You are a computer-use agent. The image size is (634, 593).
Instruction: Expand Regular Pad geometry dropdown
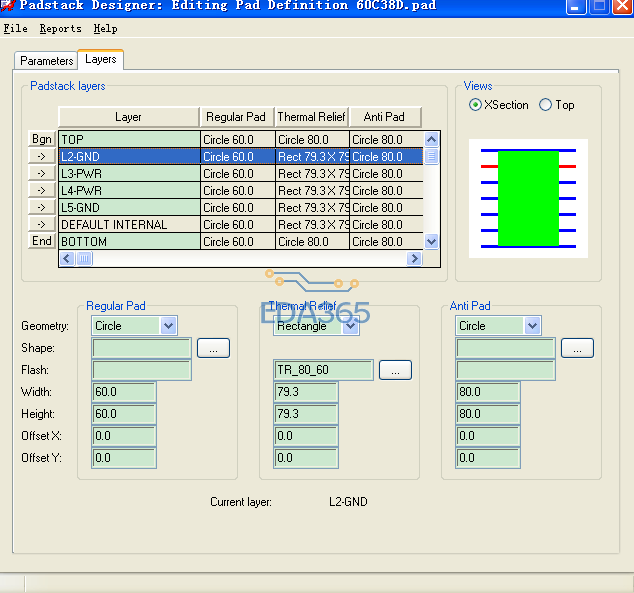coord(168,326)
